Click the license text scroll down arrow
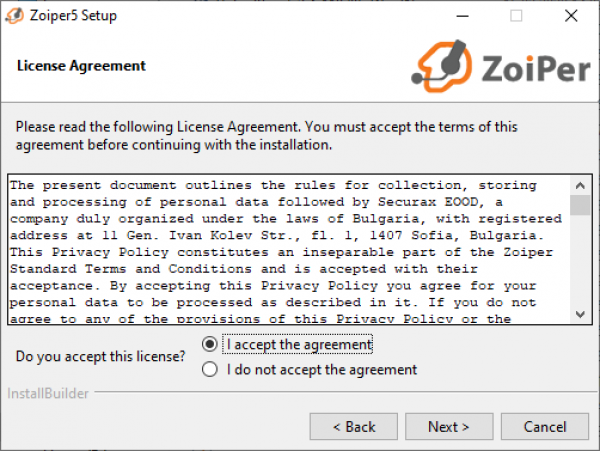Viewport: 600px width, 451px height. 580,314
